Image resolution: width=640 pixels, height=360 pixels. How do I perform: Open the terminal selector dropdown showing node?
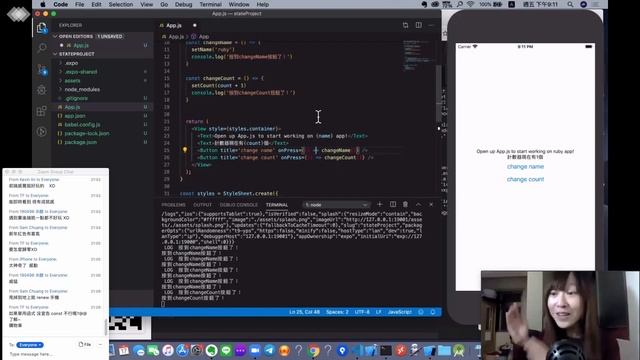click(336, 204)
